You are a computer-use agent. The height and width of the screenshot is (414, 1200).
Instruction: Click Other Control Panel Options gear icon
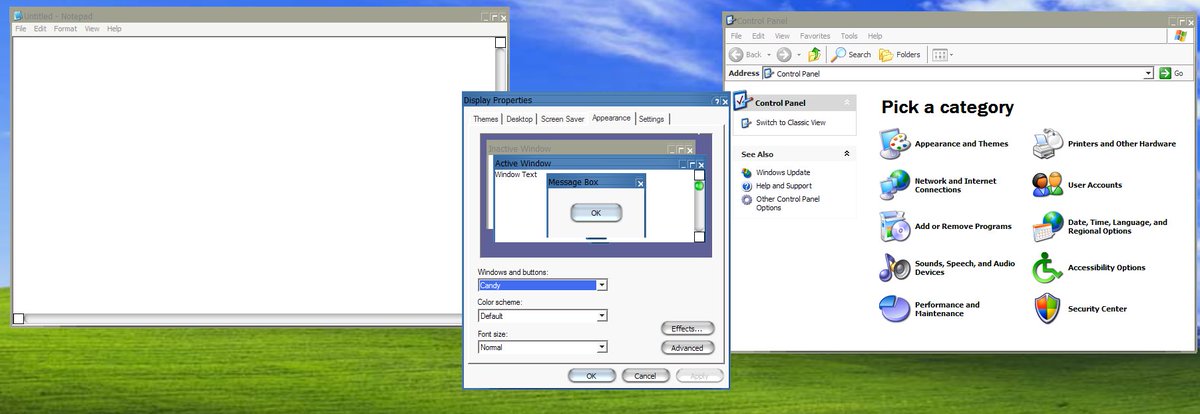746,199
